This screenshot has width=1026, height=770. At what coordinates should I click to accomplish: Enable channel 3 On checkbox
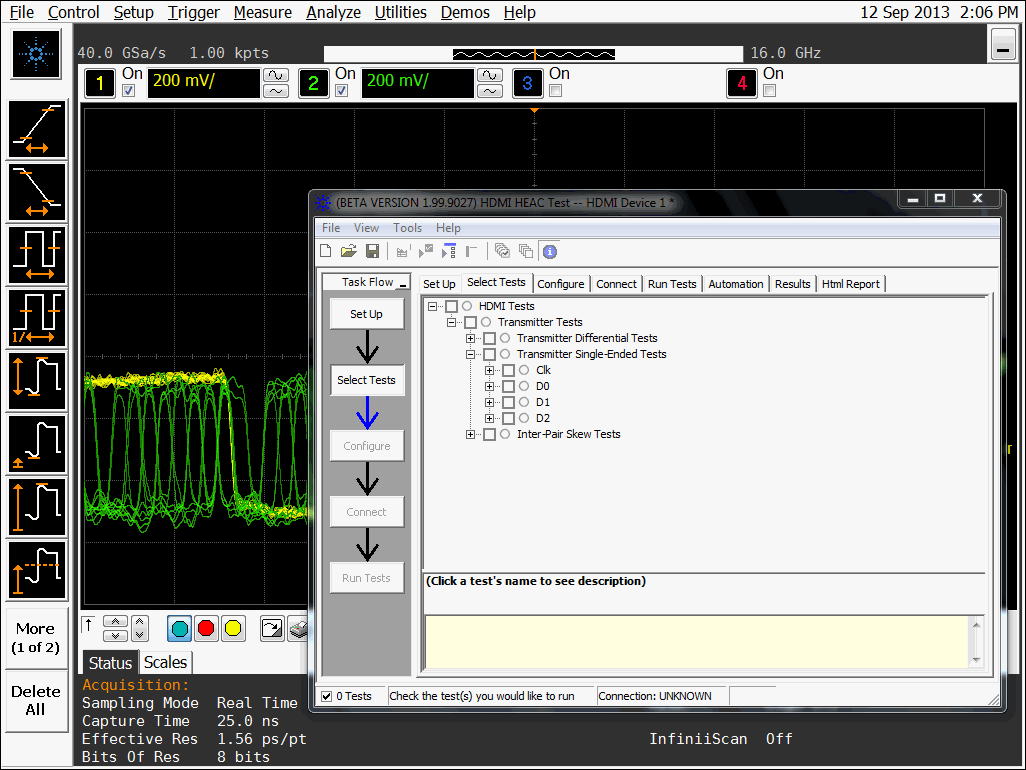(556, 91)
